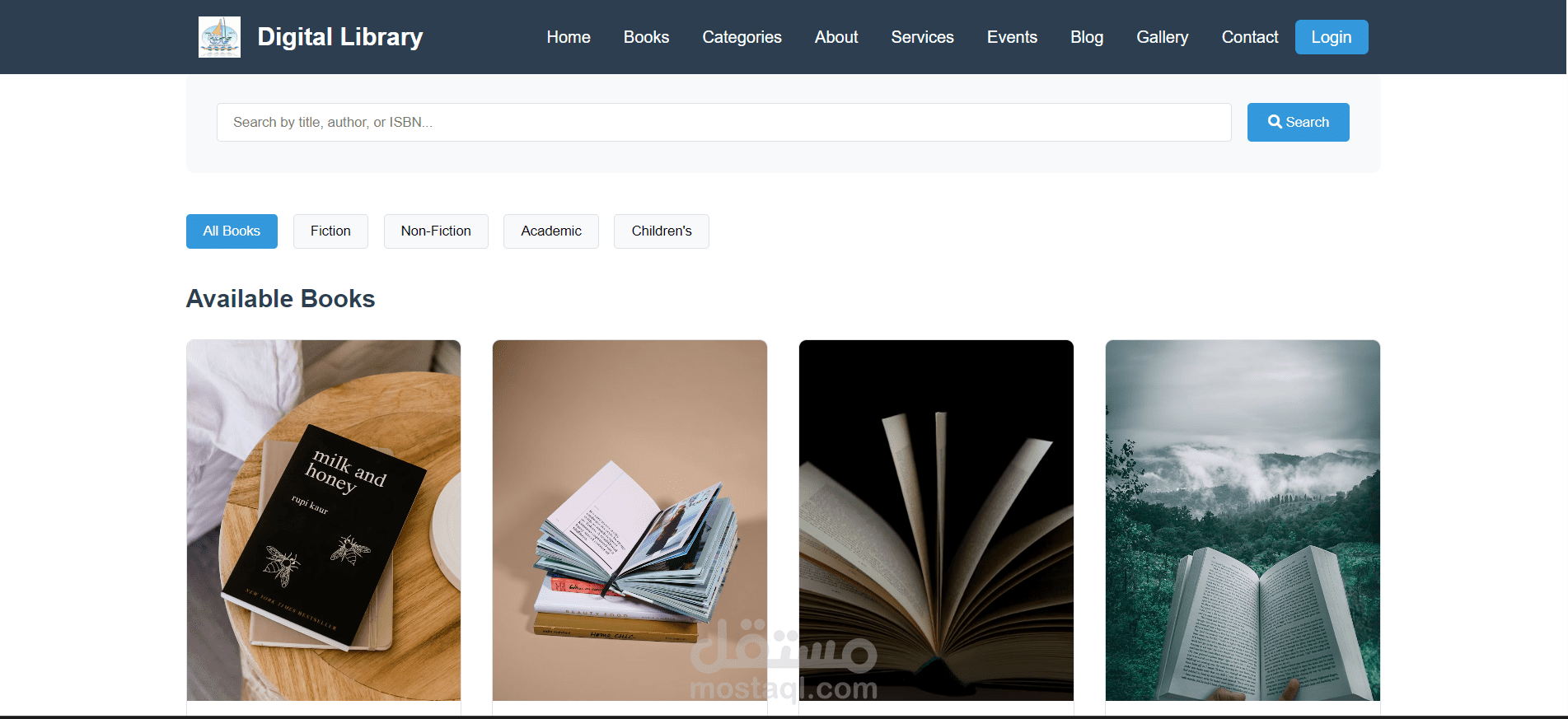Show Academic books only
Image resolution: width=1568 pixels, height=719 pixels.
551,231
